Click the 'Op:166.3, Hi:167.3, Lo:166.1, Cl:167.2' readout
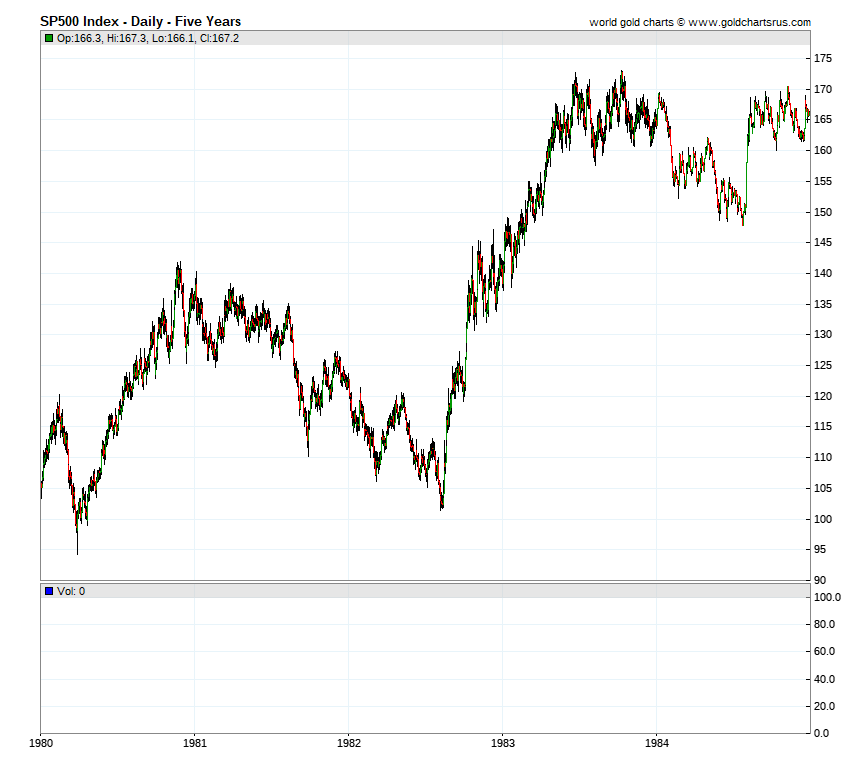Image resolution: width=850 pixels, height=769 pixels. (148, 38)
